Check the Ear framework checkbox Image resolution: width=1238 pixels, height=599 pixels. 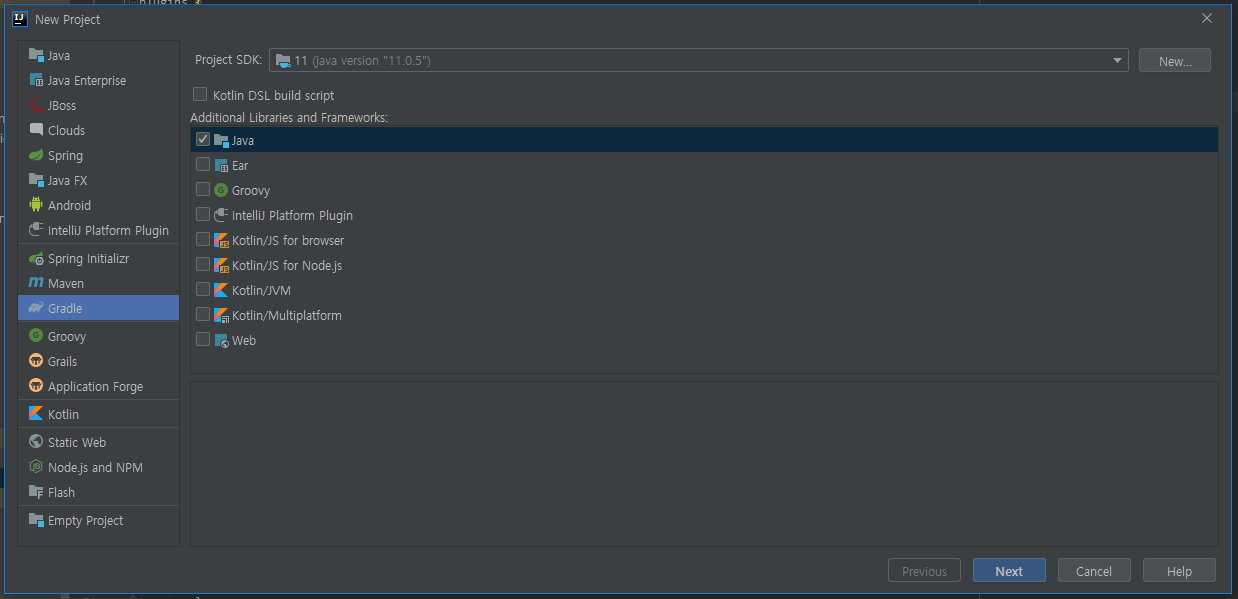203,165
